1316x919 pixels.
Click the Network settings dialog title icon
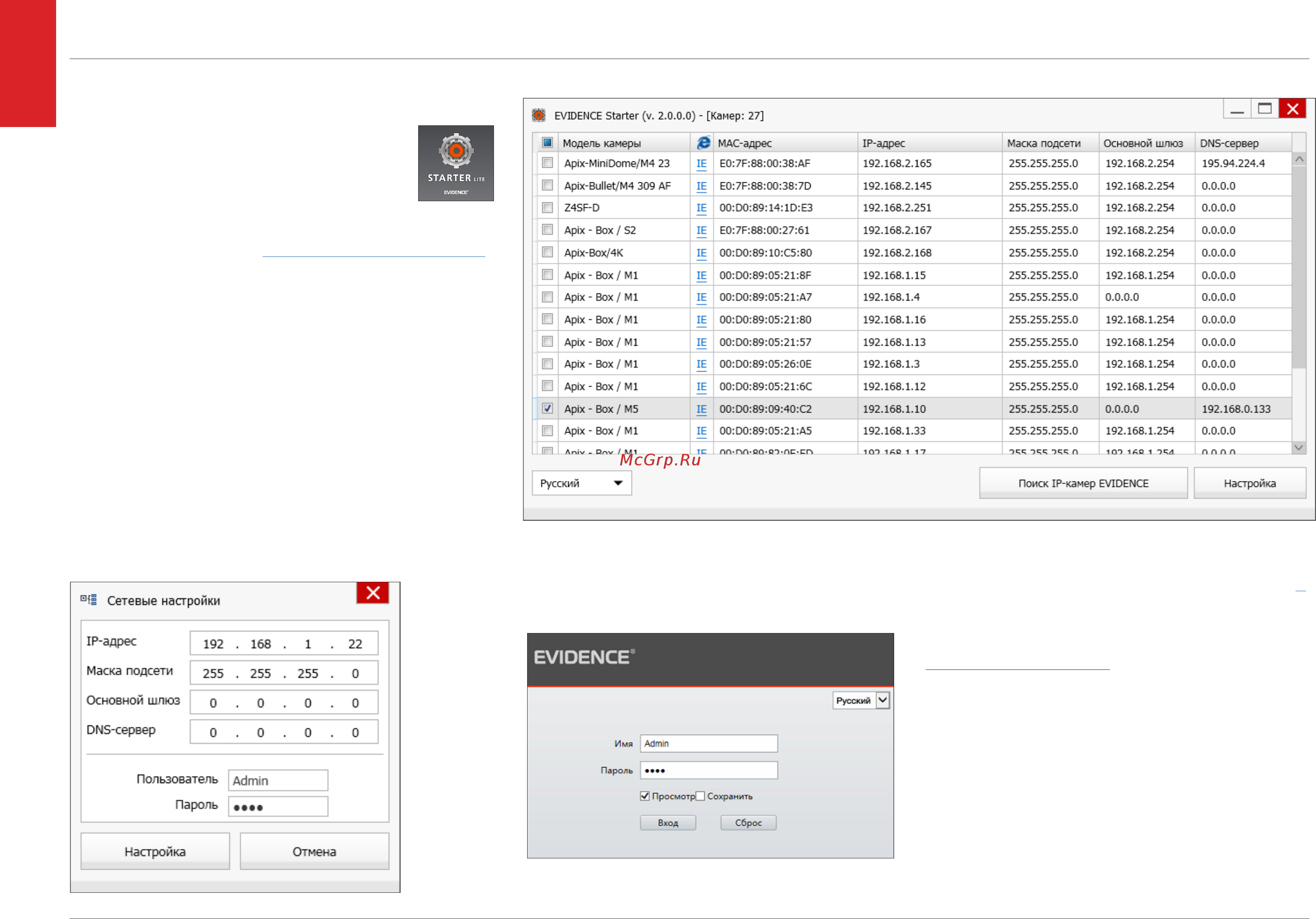pos(89,600)
